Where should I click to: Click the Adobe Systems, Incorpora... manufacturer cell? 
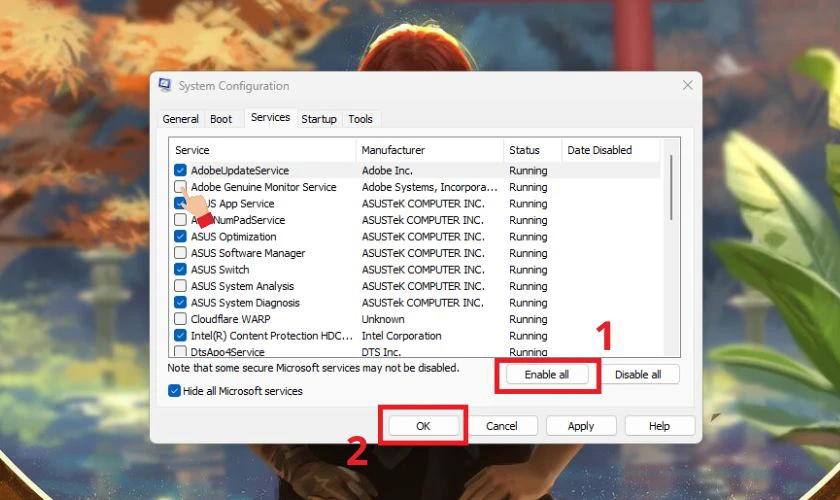430,187
